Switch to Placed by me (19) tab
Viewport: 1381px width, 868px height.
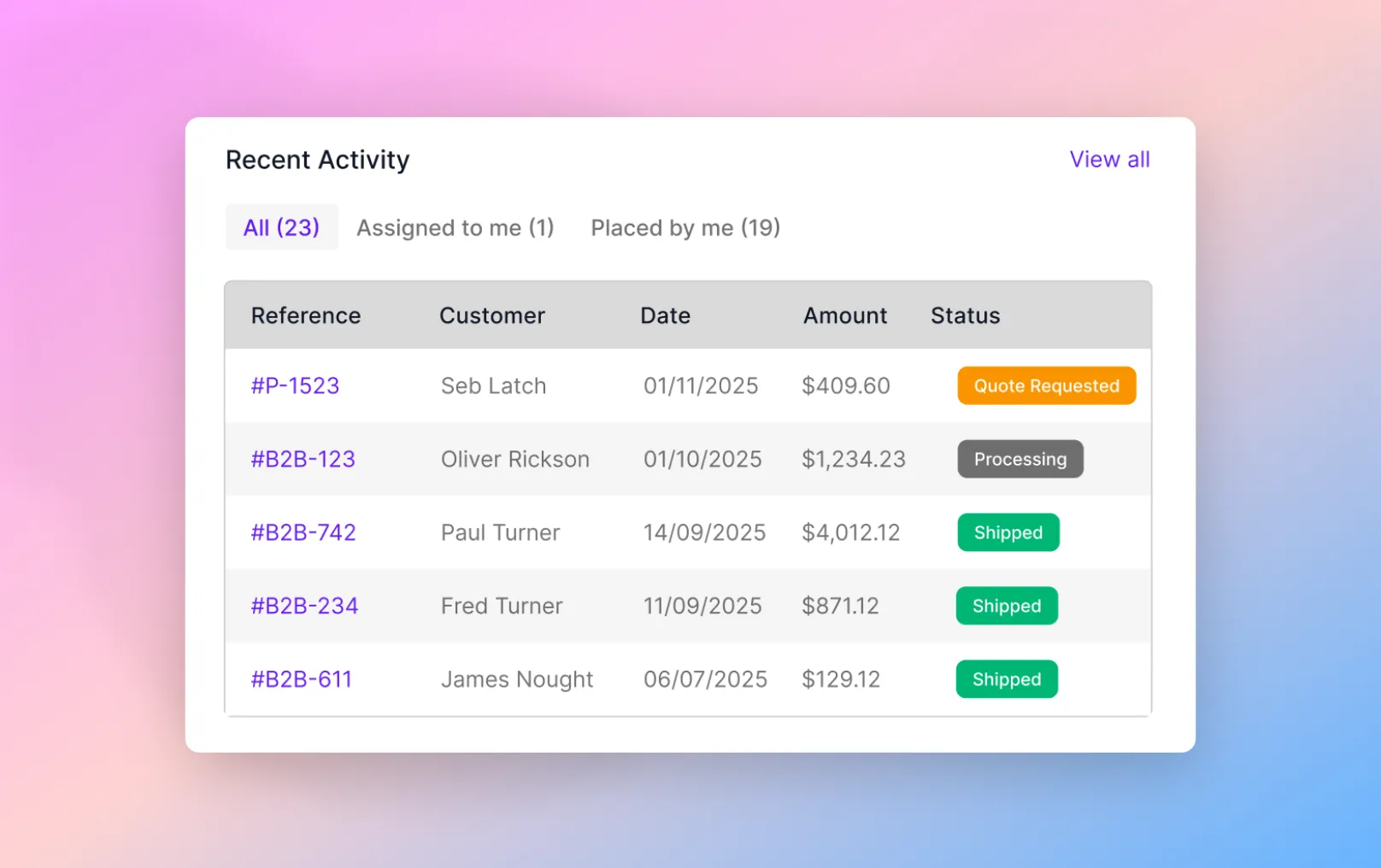pyautogui.click(x=685, y=228)
